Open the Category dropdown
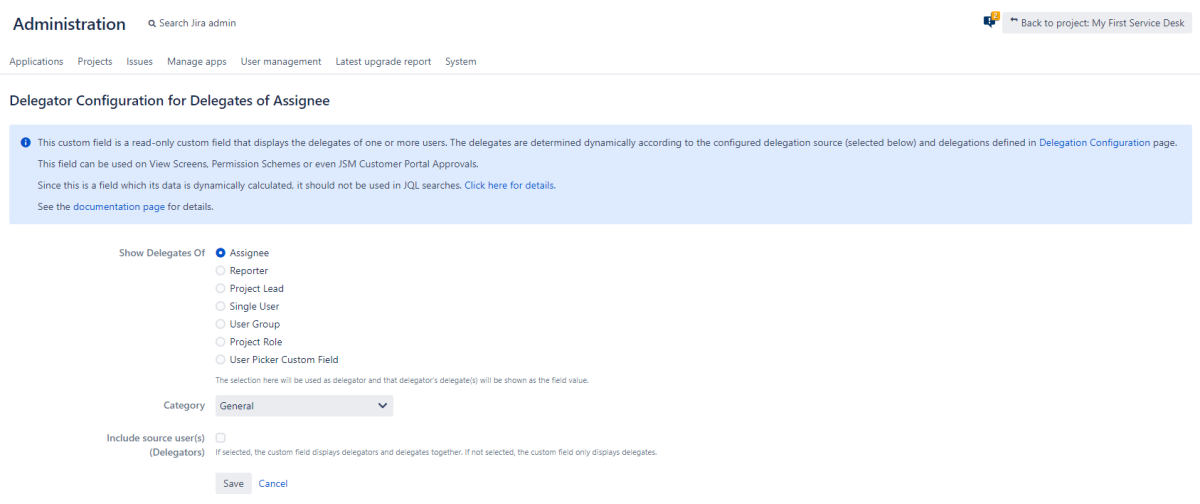The image size is (1200, 504). pyautogui.click(x=304, y=406)
